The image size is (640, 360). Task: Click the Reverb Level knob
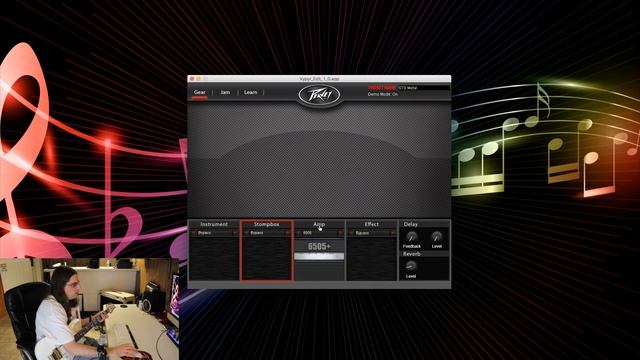(411, 267)
